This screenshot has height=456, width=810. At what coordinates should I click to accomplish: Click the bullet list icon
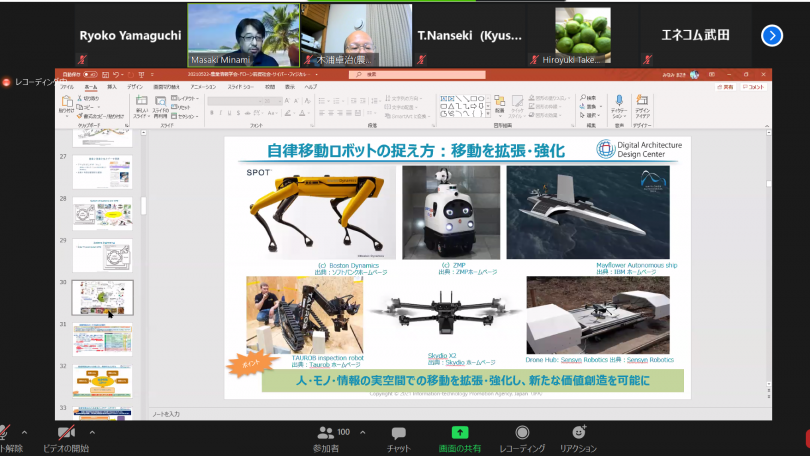(322, 101)
